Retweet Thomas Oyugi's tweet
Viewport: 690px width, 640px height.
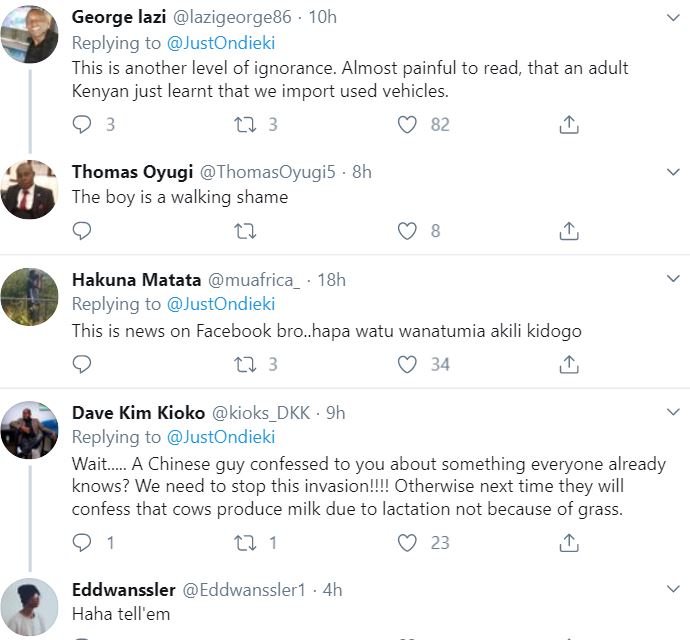[245, 231]
